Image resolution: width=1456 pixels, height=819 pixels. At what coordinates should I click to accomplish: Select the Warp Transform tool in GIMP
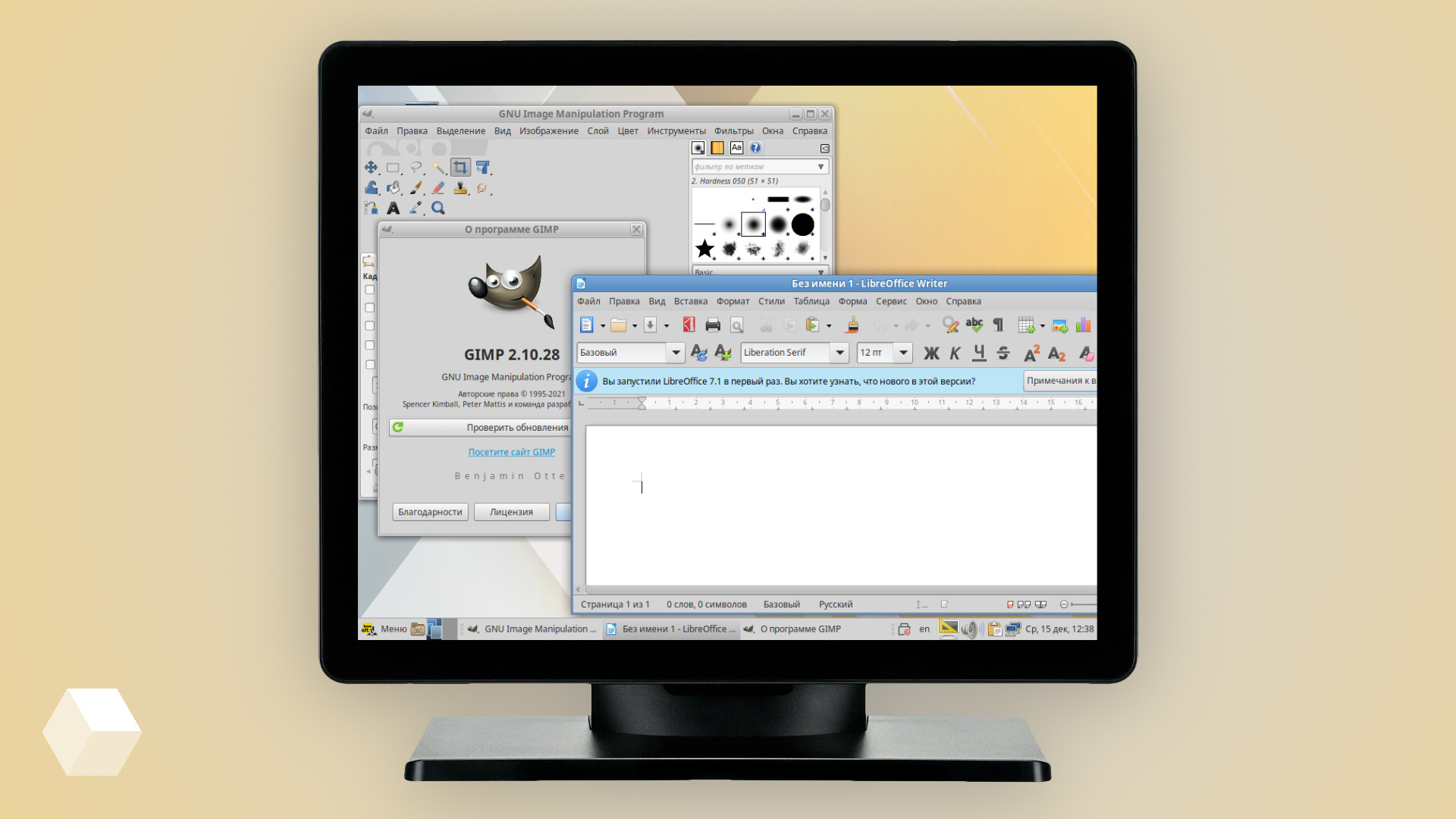pyautogui.click(x=371, y=188)
